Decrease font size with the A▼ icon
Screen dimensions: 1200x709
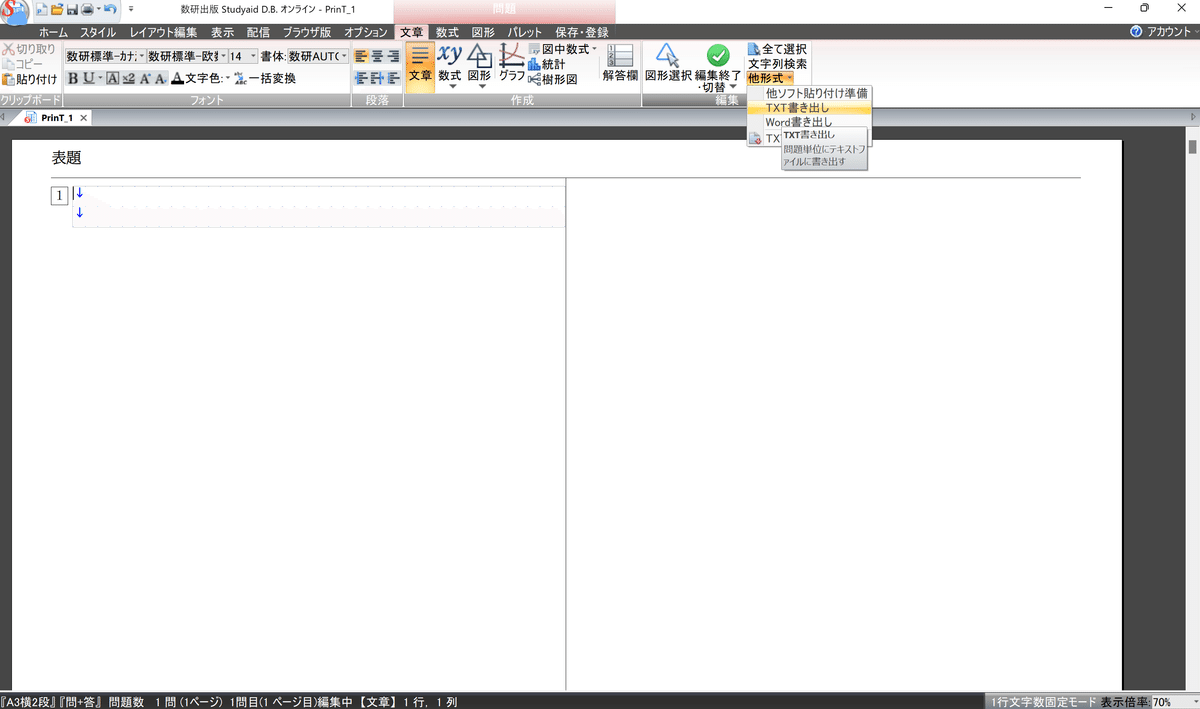coord(160,78)
